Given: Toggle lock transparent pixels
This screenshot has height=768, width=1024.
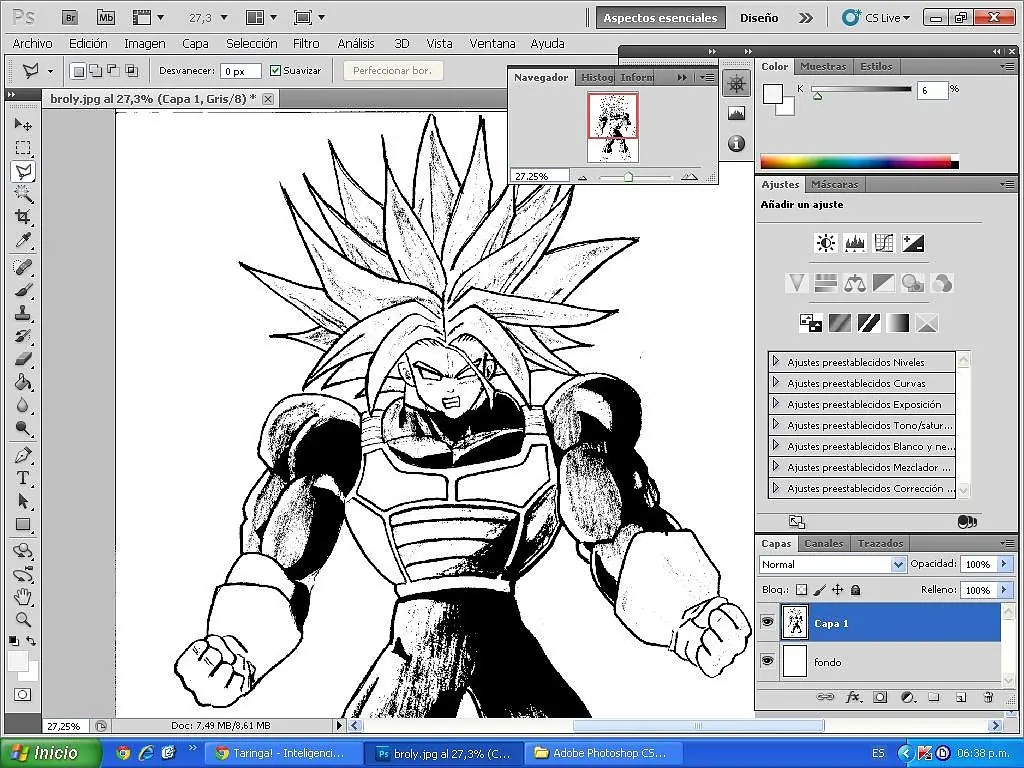Looking at the screenshot, I should click(801, 590).
